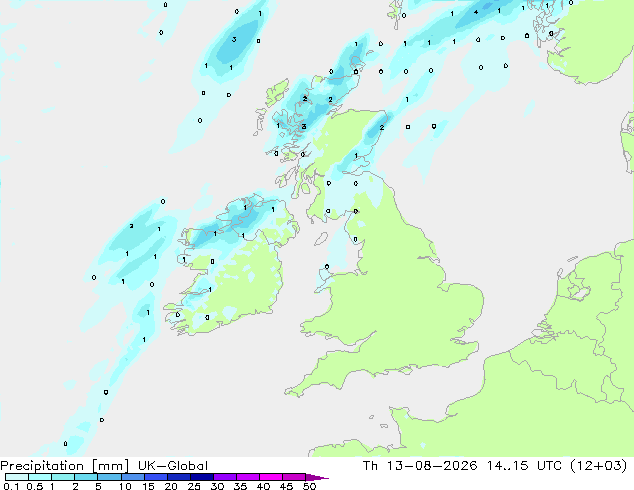Click the '14..15 UTC' time text
Screen dimensions: 634x490
tap(524, 466)
